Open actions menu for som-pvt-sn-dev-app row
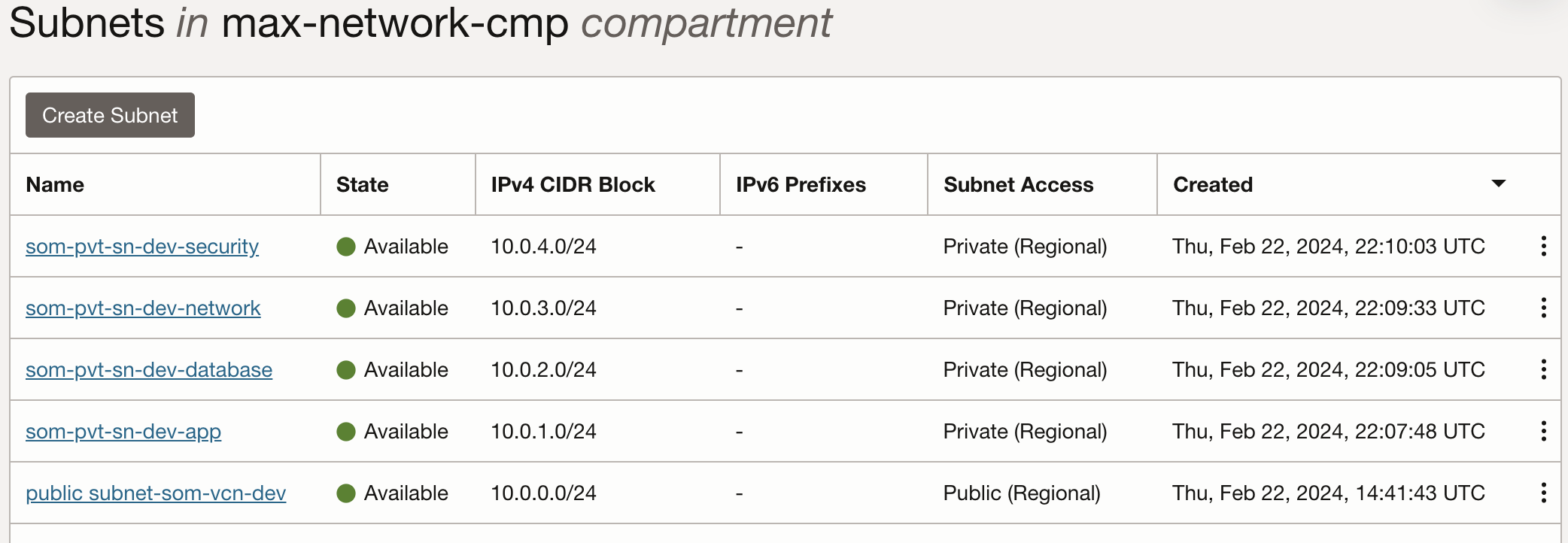 tap(1543, 431)
